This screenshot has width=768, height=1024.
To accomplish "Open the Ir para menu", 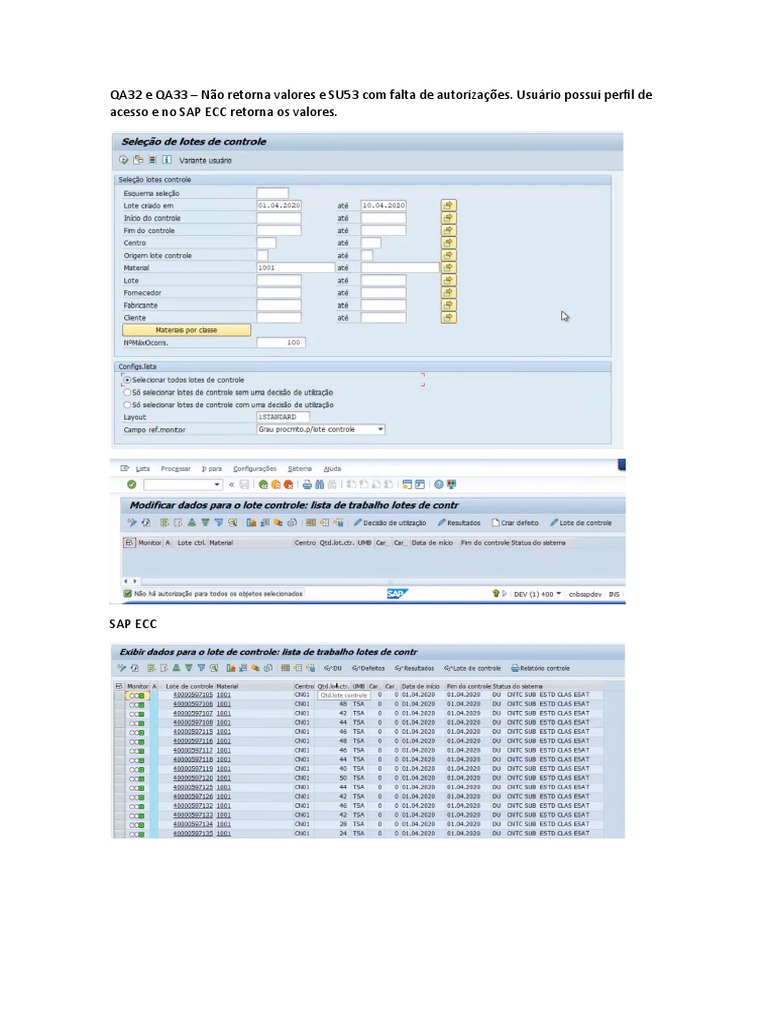I will click(212, 469).
